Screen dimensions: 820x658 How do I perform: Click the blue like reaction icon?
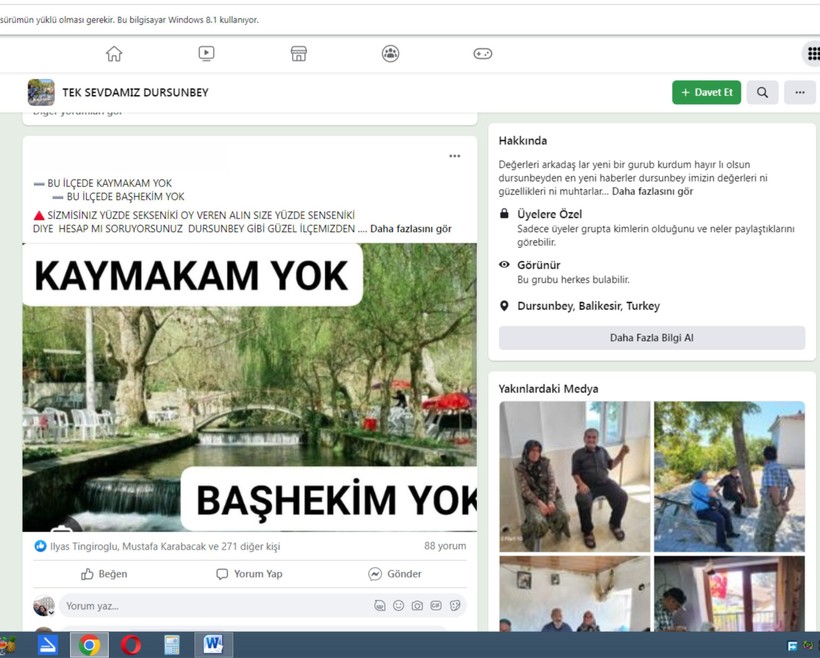click(40, 546)
